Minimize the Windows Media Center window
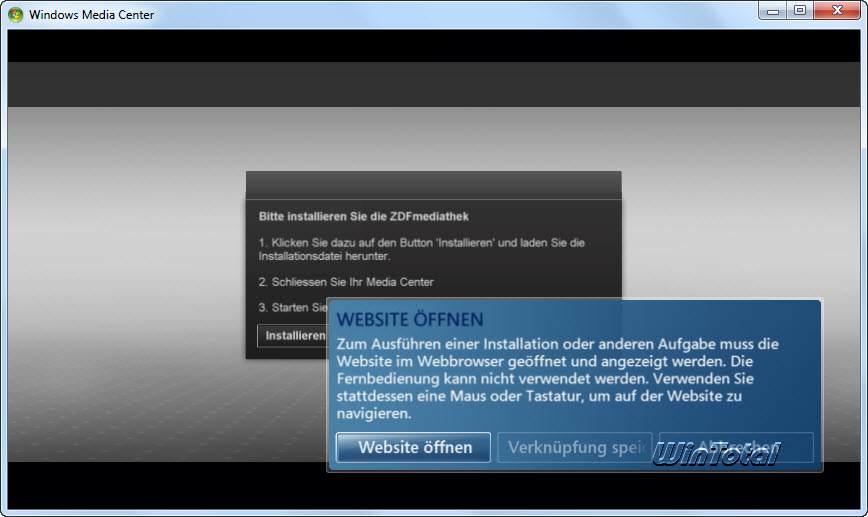This screenshot has height=517, width=868. (773, 11)
